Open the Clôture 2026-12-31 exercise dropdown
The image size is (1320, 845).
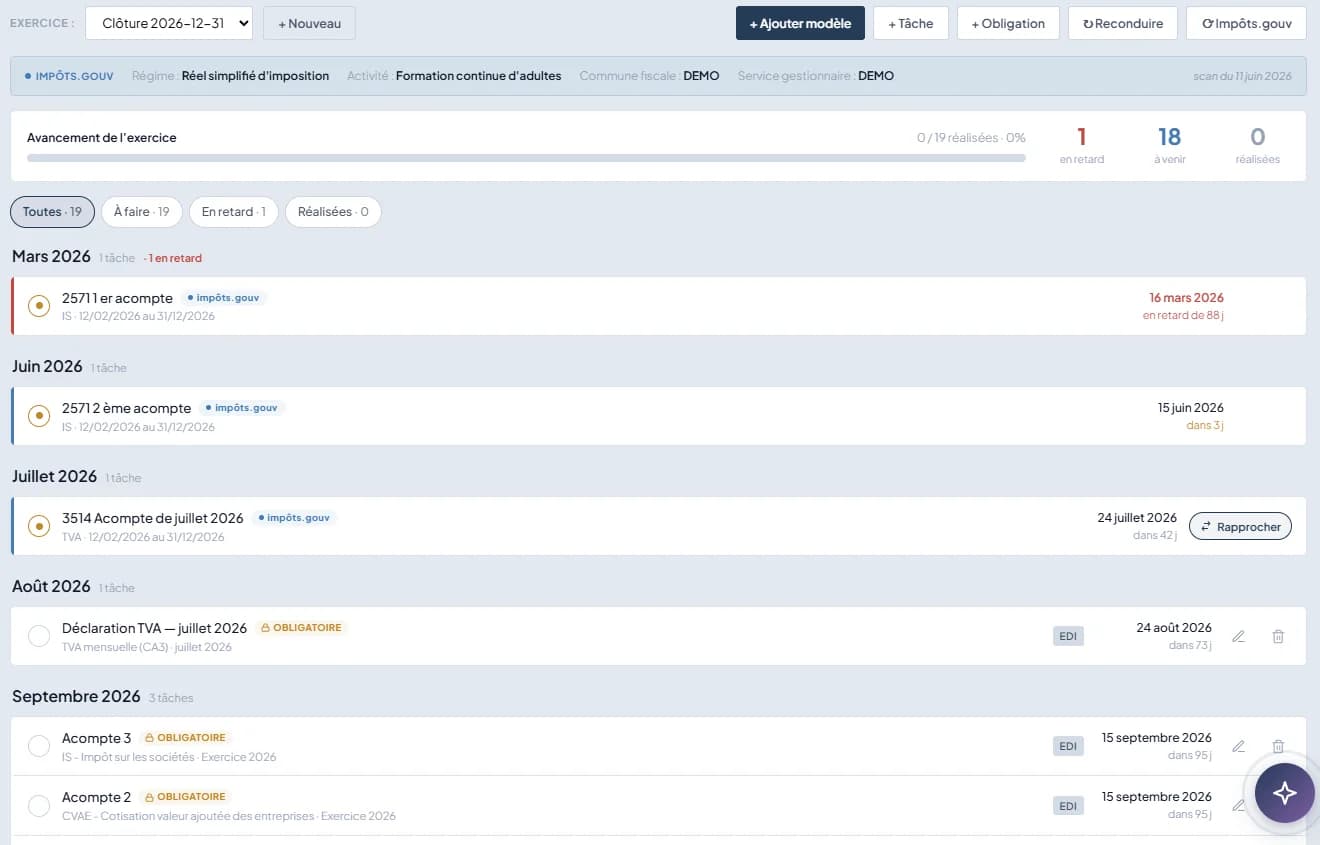[169, 23]
